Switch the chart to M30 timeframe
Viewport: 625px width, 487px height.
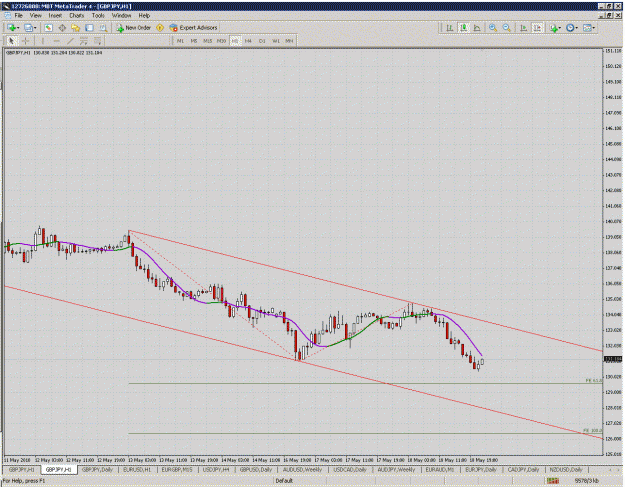[x=221, y=41]
